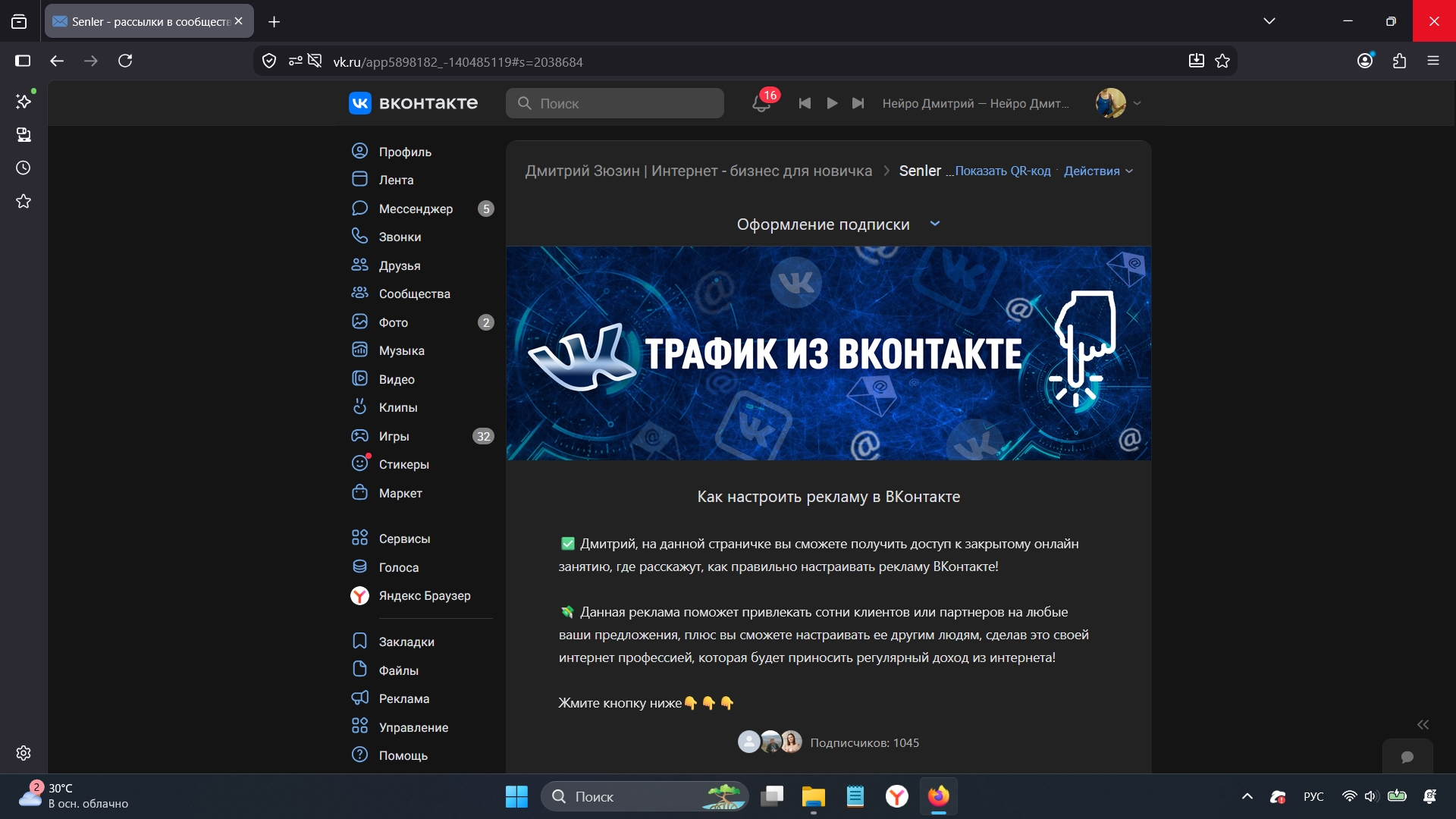1456x819 pixels.
Task: Click Подписчиков: 1045 text
Action: [864, 743]
